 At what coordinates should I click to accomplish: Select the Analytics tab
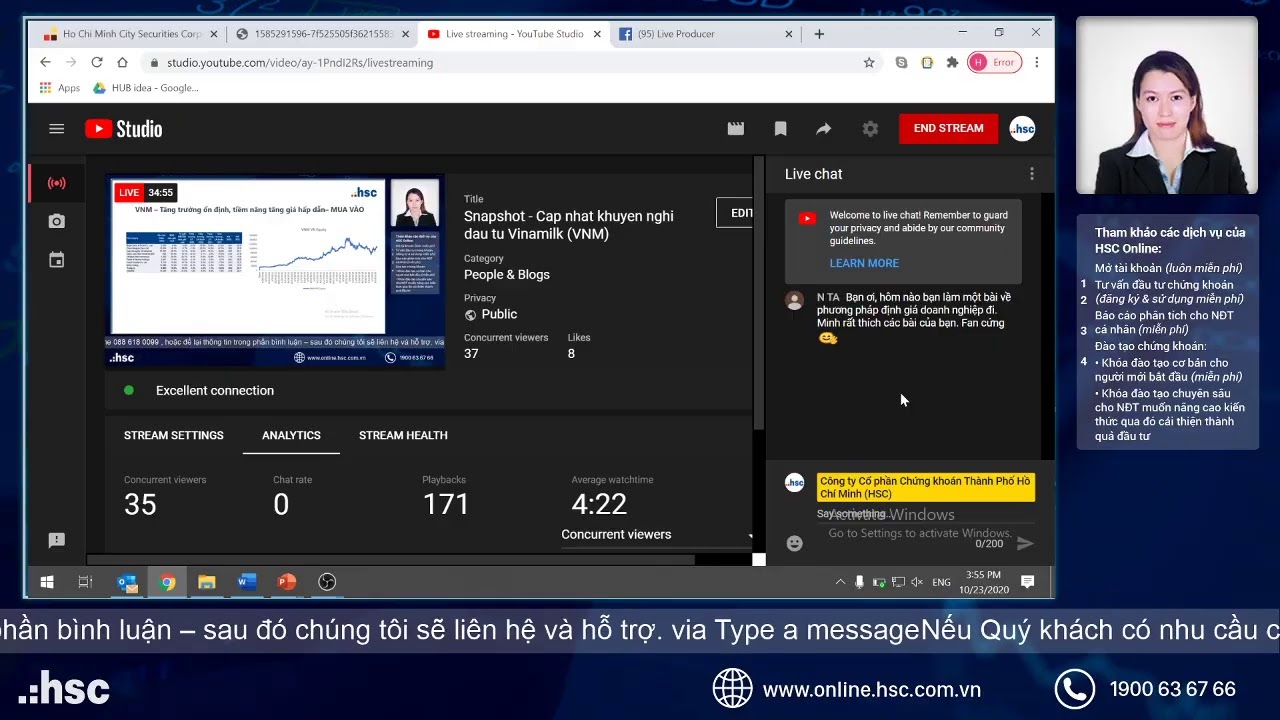point(291,435)
